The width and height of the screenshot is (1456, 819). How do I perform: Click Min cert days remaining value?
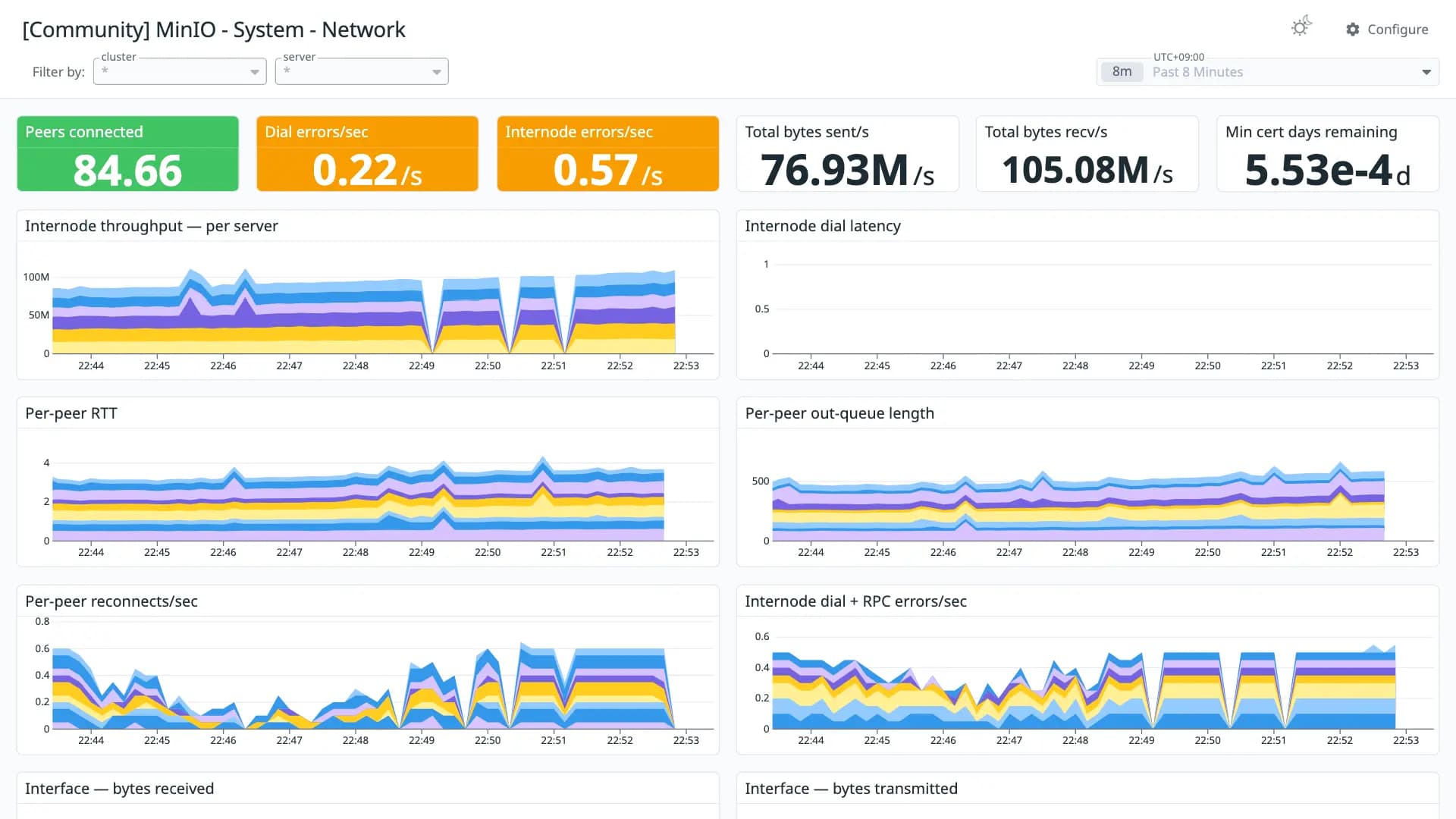point(1328,170)
